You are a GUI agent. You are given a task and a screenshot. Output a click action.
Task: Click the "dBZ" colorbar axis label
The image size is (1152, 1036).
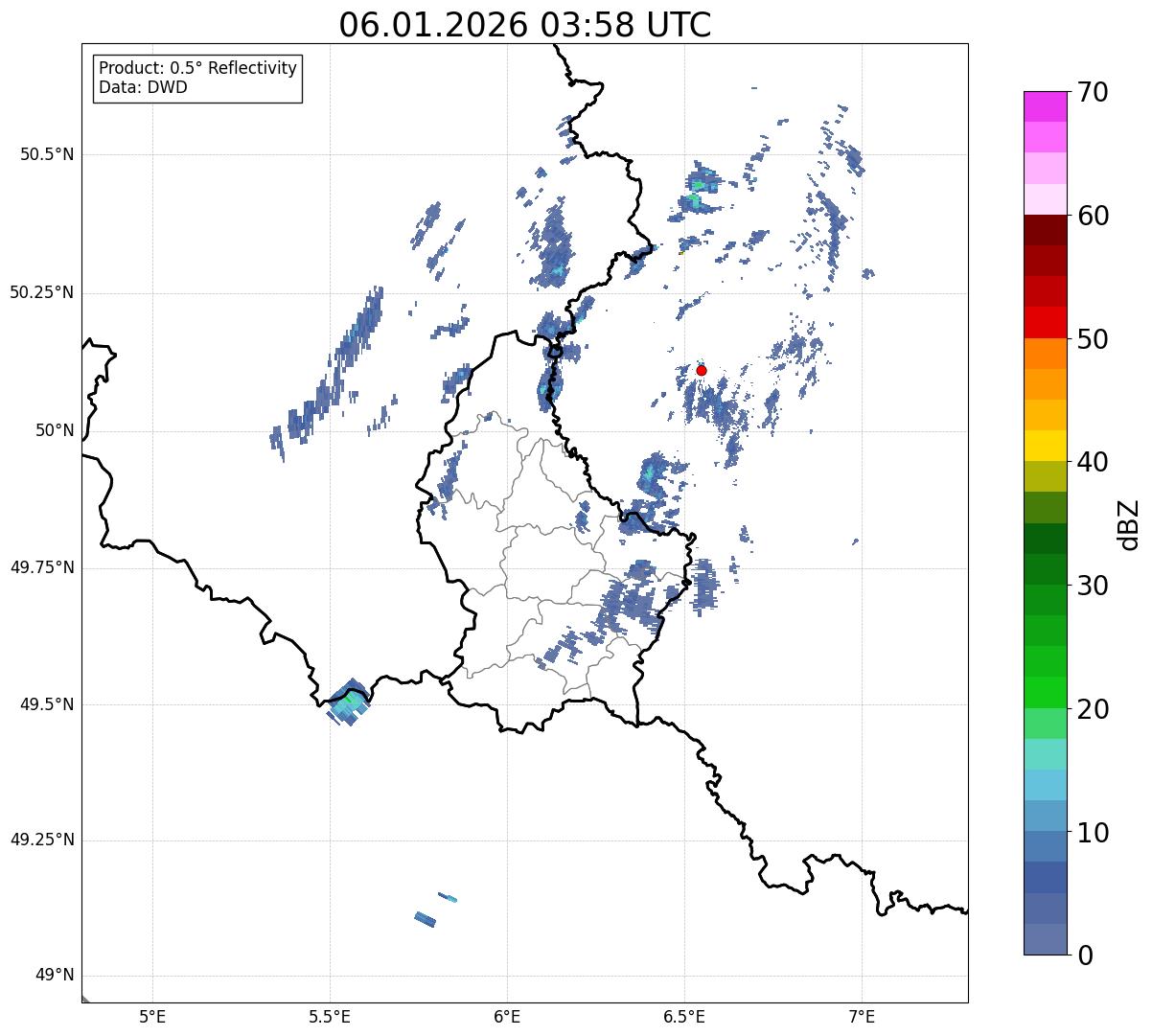pyautogui.click(x=1130, y=523)
